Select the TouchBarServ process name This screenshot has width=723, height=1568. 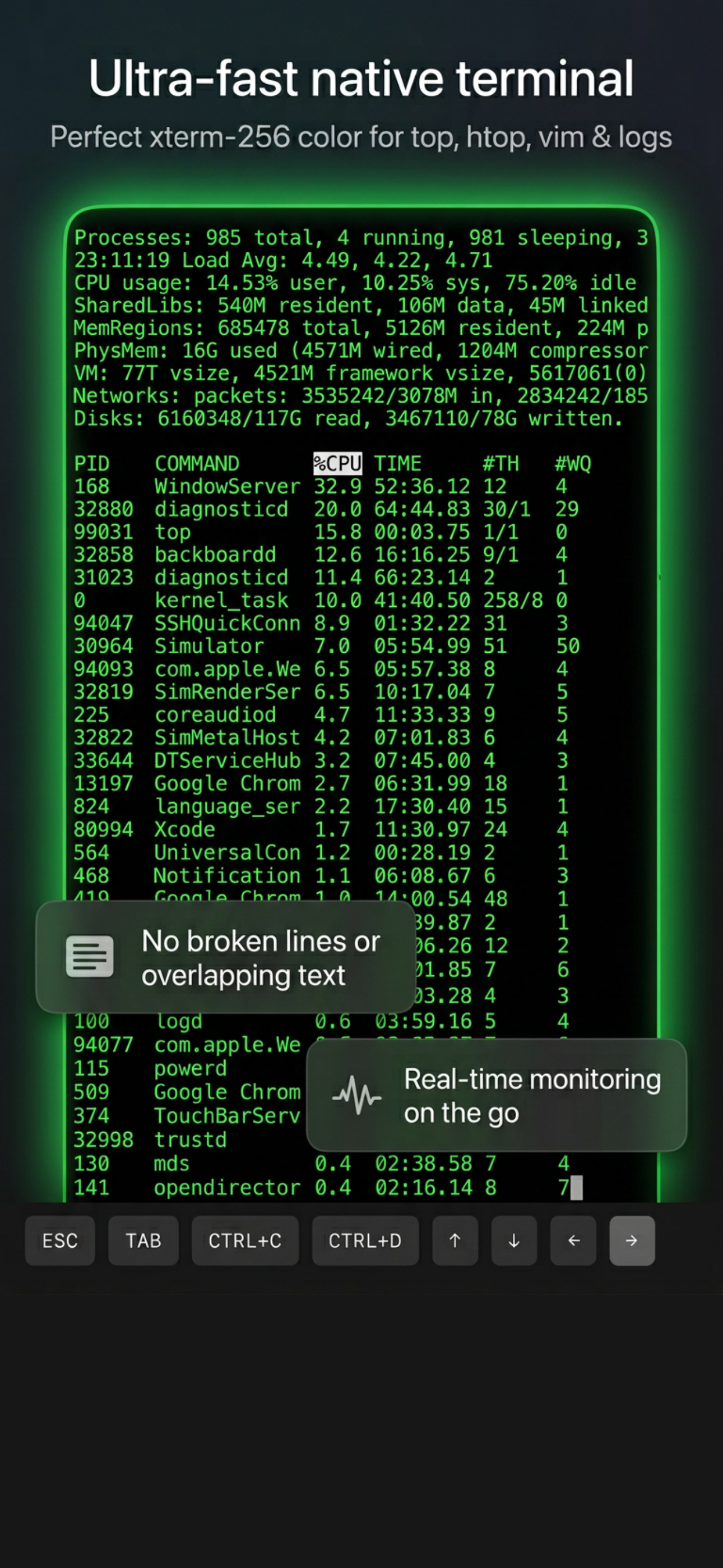[x=227, y=1116]
